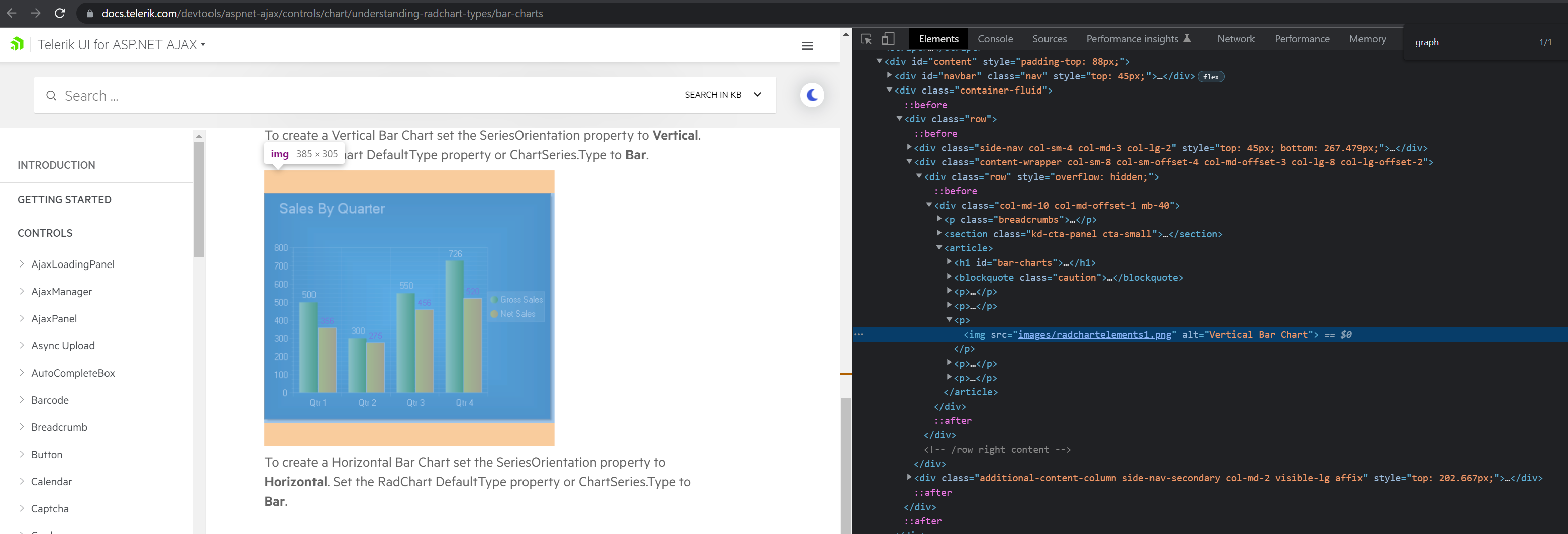Open the Button sidebar link
This screenshot has width=1568, height=534.
pos(46,454)
